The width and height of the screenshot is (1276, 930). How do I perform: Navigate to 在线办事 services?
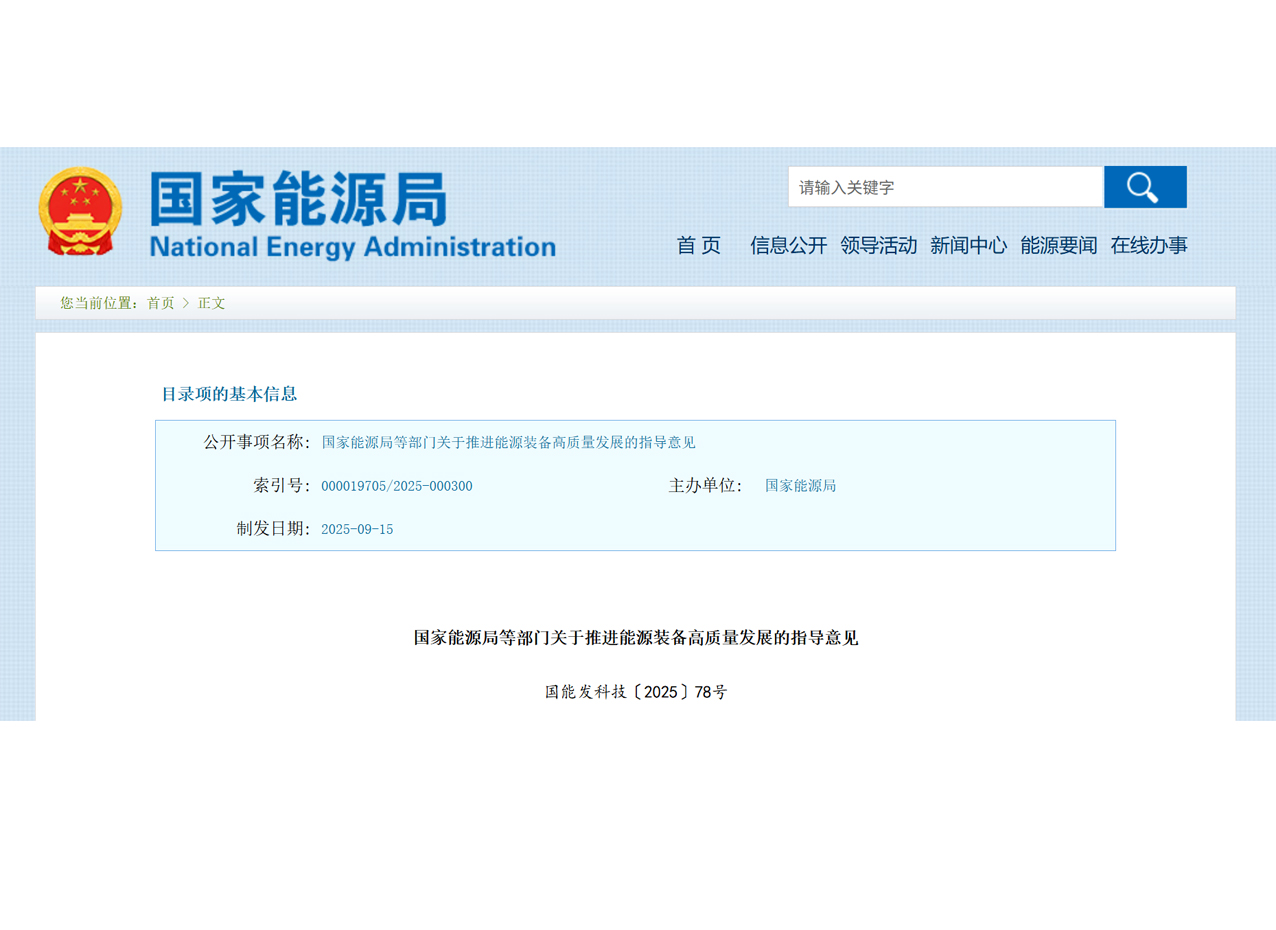click(x=1148, y=245)
